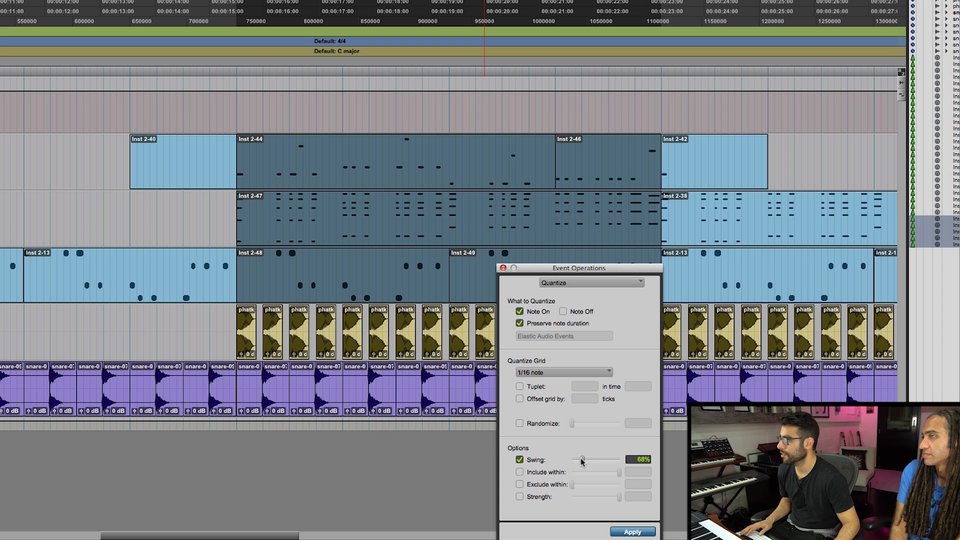Click the Swing 68% value field
The image size is (960, 540).
(638, 459)
